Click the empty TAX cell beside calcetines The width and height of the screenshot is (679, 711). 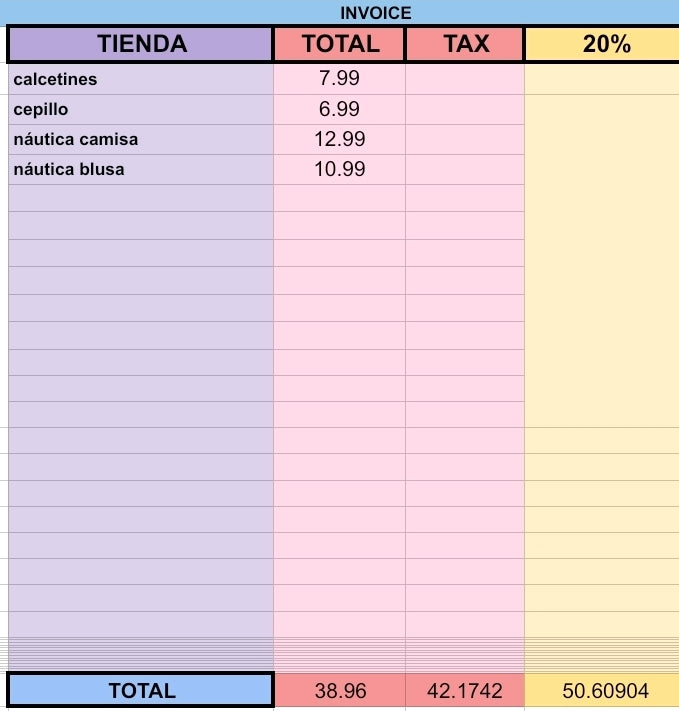tap(465, 79)
